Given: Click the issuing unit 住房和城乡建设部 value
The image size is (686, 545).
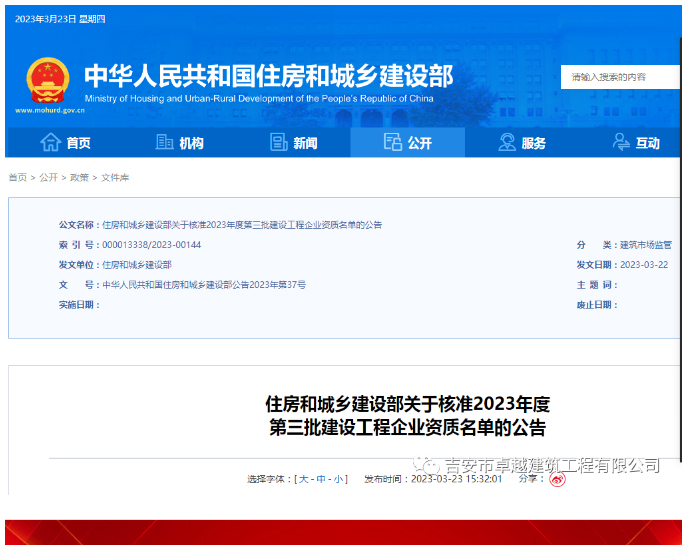Looking at the screenshot, I should pyautogui.click(x=137, y=265).
